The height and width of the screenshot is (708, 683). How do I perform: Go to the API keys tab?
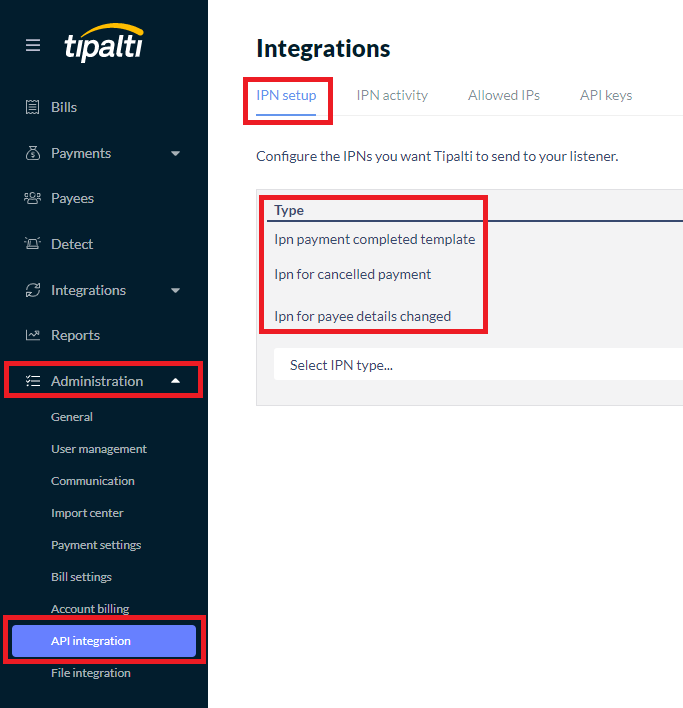[x=606, y=95]
